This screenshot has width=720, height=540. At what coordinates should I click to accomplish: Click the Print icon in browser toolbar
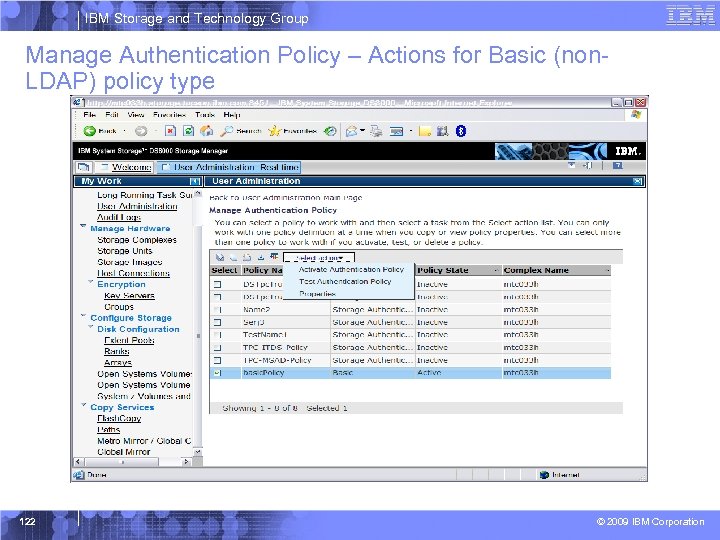pyautogui.click(x=377, y=131)
